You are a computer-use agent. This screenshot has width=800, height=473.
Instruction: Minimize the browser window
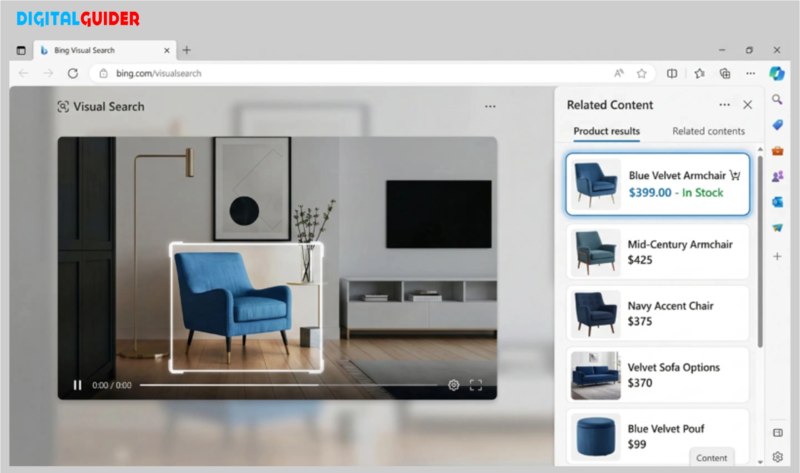722,50
